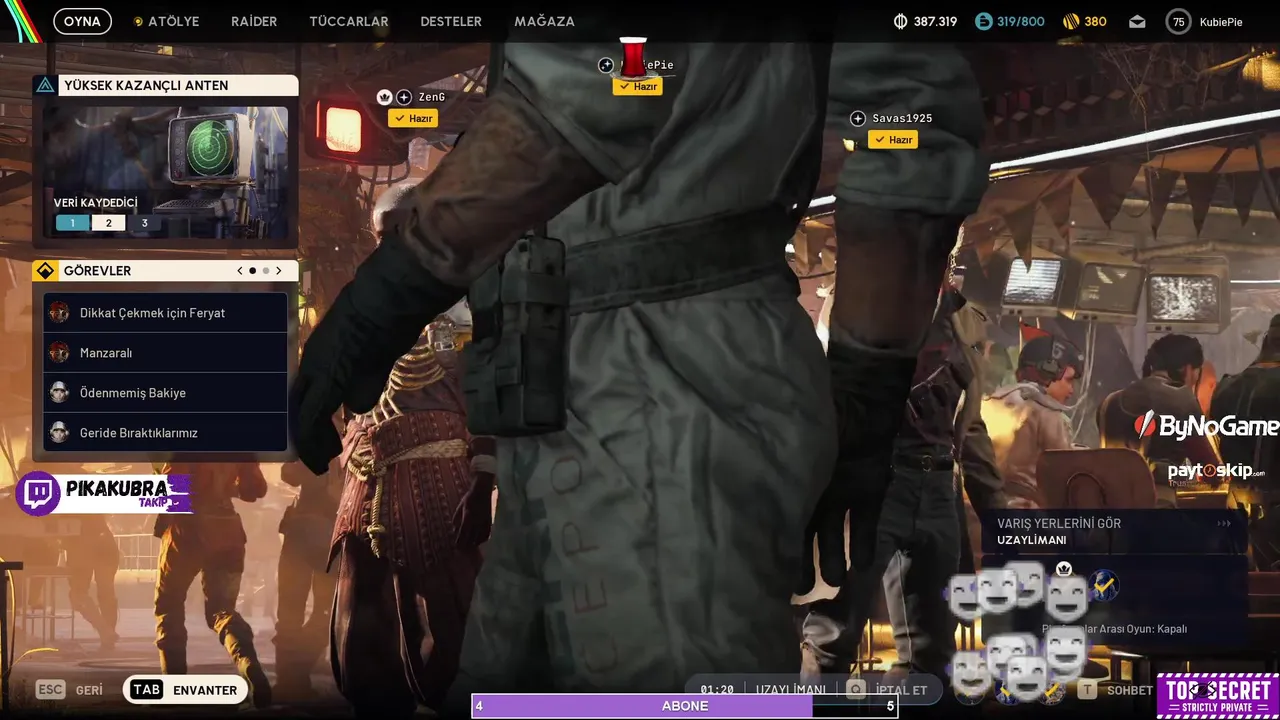Click the ByNoGame sponsor logo
Image resolution: width=1280 pixels, height=720 pixels.
click(1207, 426)
